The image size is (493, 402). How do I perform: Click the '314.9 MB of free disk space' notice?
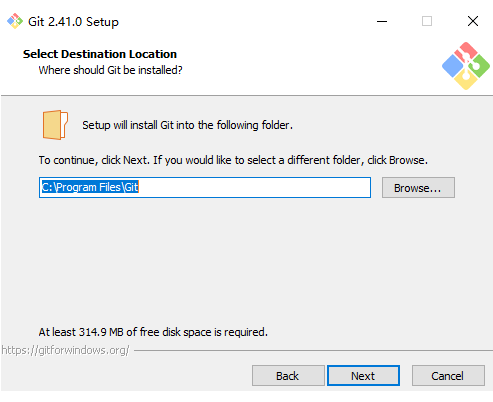click(153, 332)
